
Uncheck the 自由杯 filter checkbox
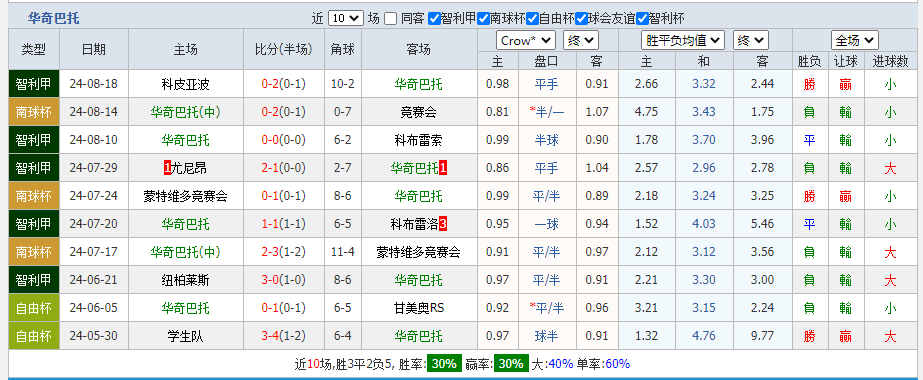click(x=533, y=18)
